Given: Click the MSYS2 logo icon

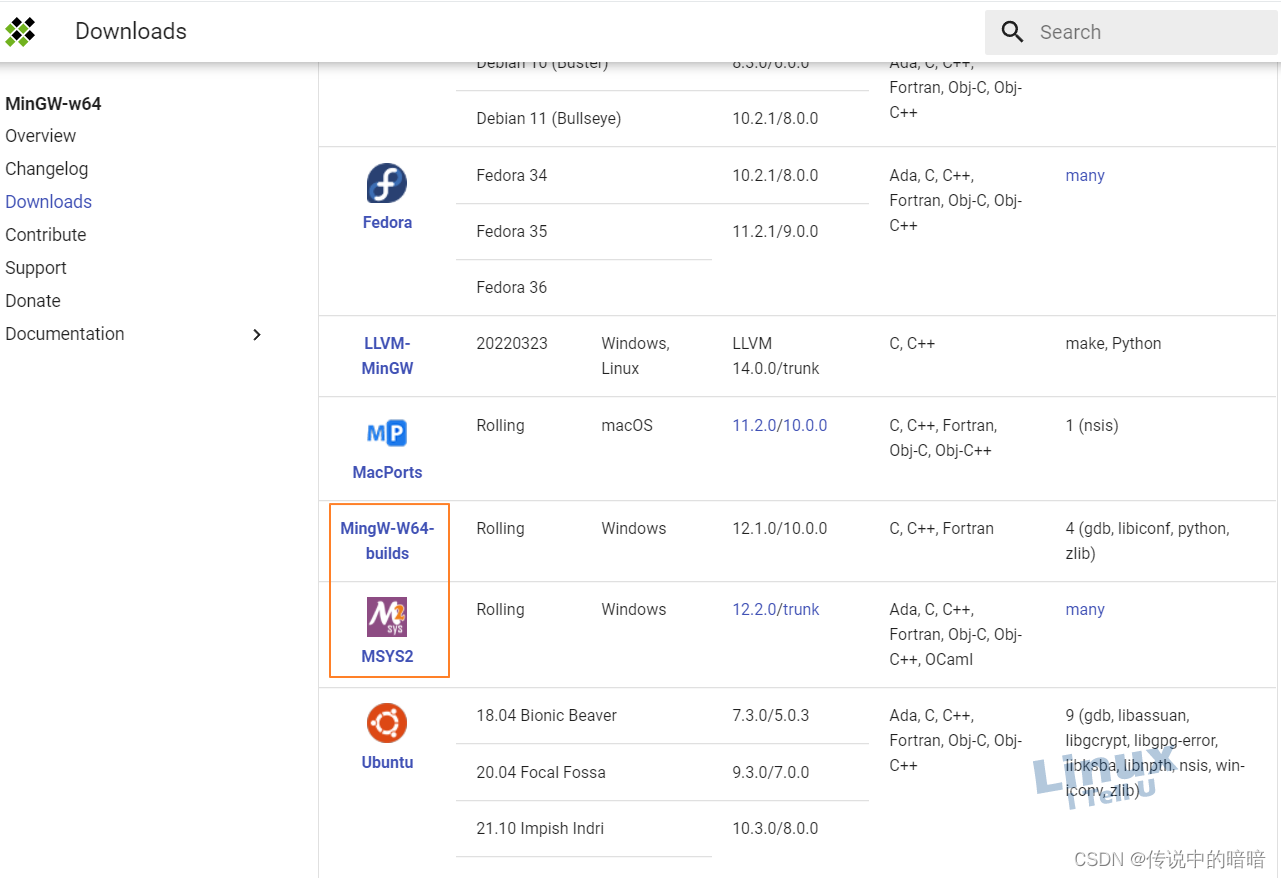Looking at the screenshot, I should tap(387, 617).
